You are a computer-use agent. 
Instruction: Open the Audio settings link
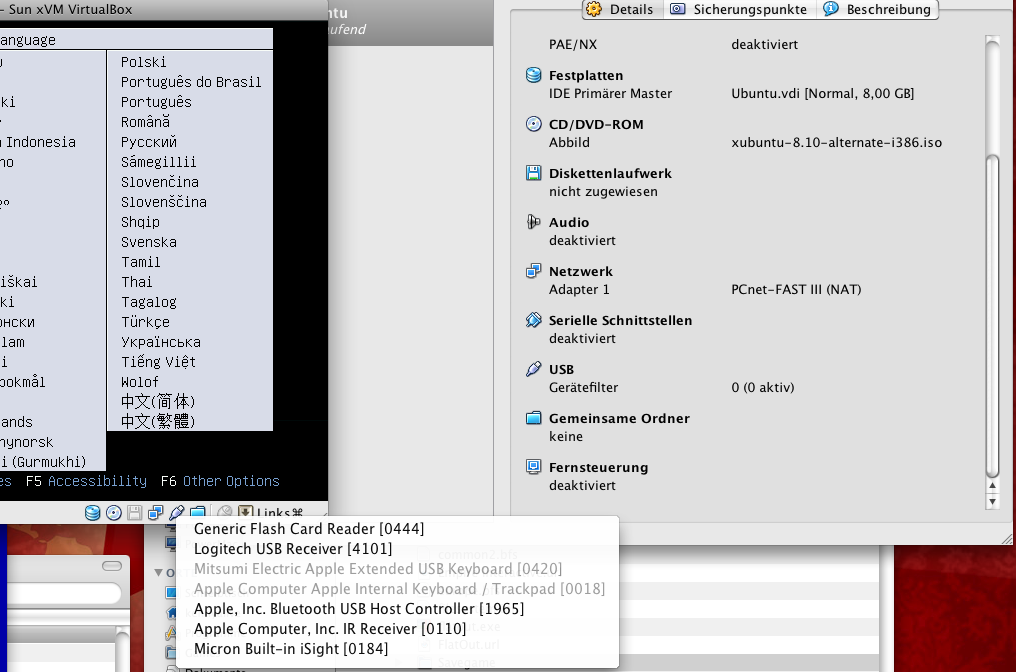pos(569,222)
